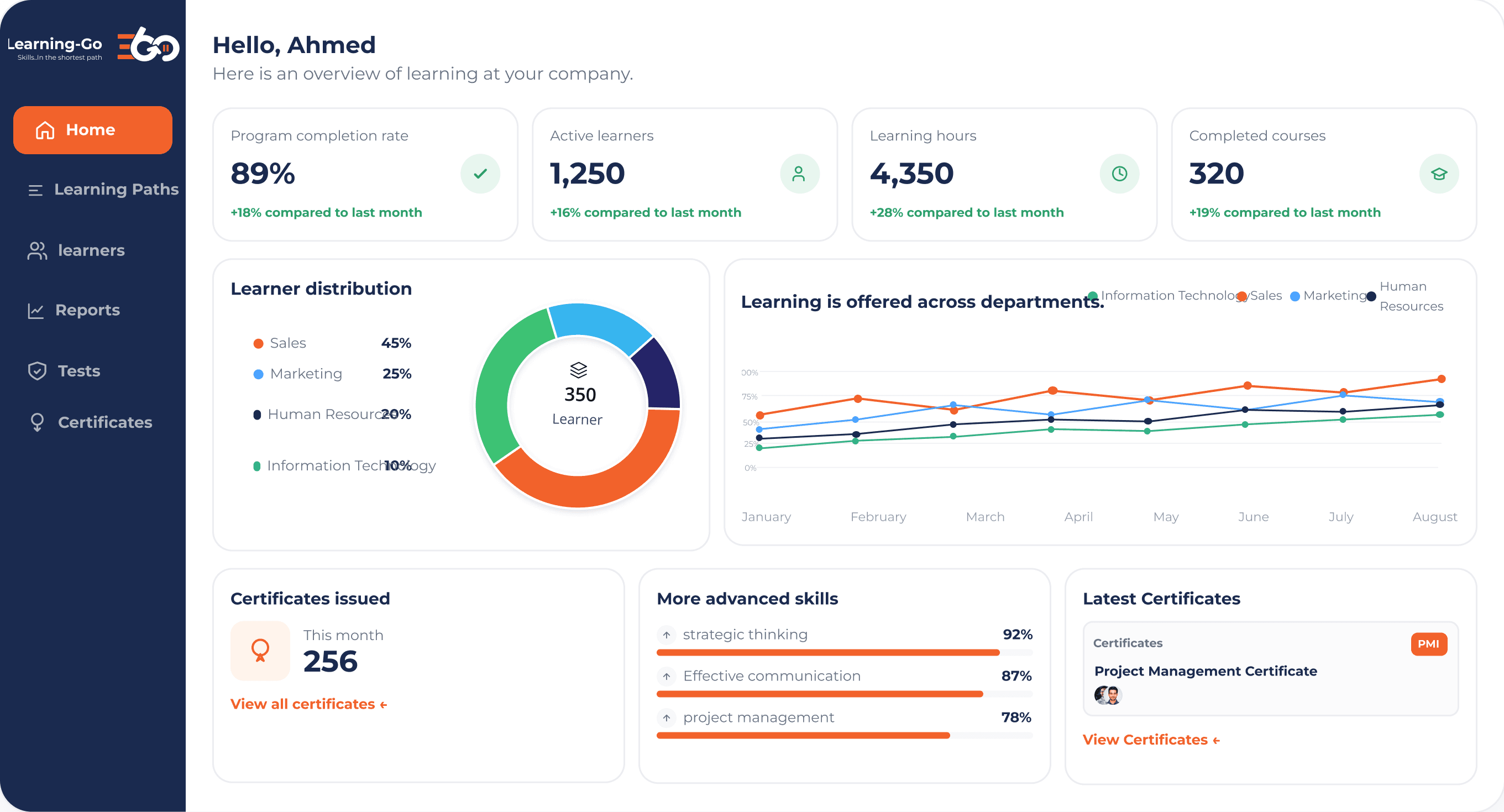The image size is (1504, 812).
Task: Click the strategic thinking progress bar
Action: click(x=844, y=653)
